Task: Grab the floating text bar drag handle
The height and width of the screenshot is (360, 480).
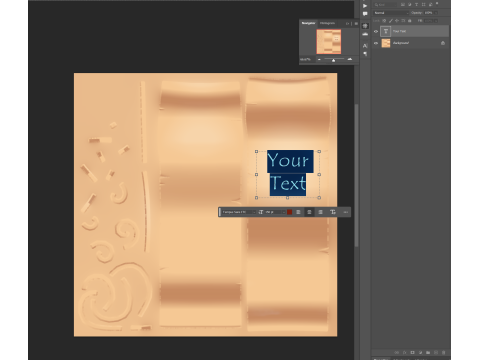Action: [220, 212]
